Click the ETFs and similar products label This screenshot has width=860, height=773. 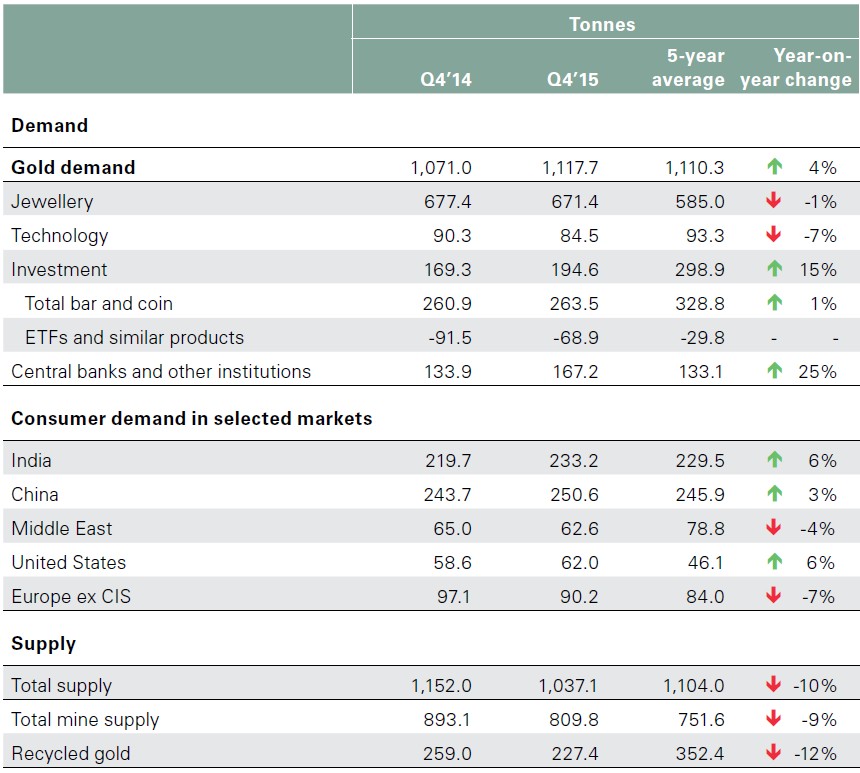(134, 337)
